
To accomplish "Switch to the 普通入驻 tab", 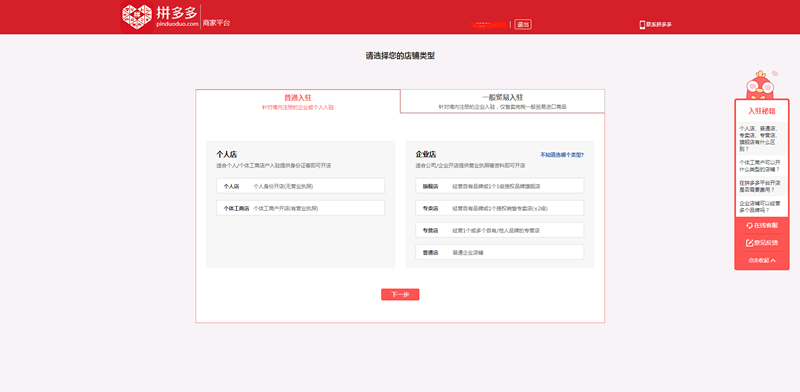I will pos(298,102).
